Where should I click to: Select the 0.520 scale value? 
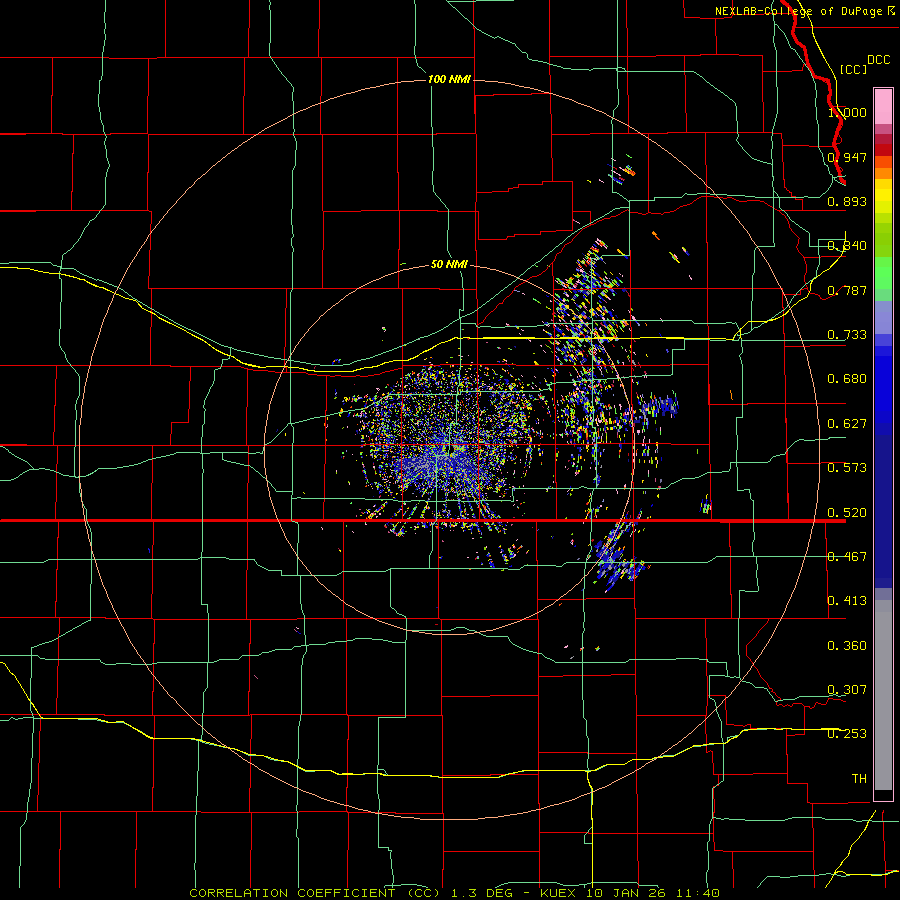click(x=847, y=513)
